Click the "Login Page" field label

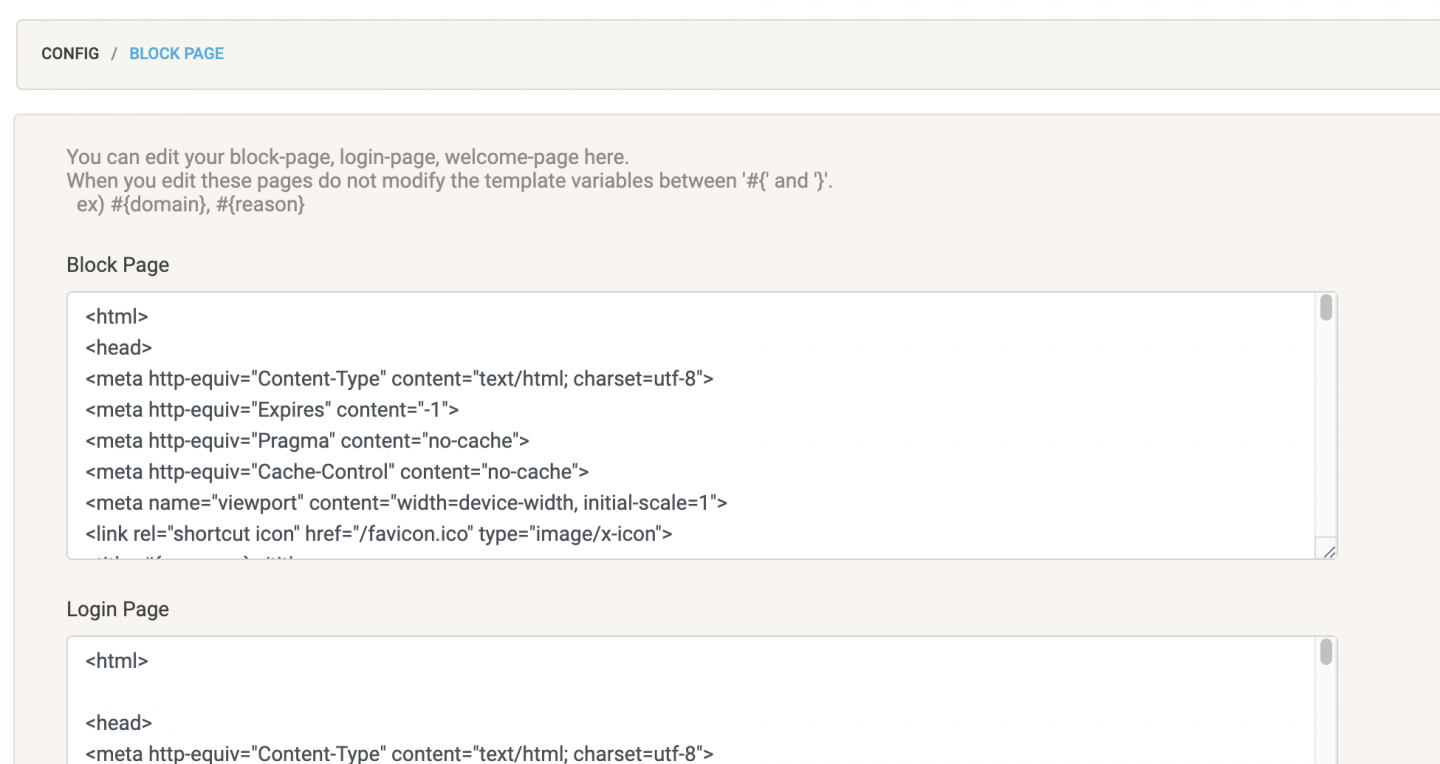[x=118, y=610]
